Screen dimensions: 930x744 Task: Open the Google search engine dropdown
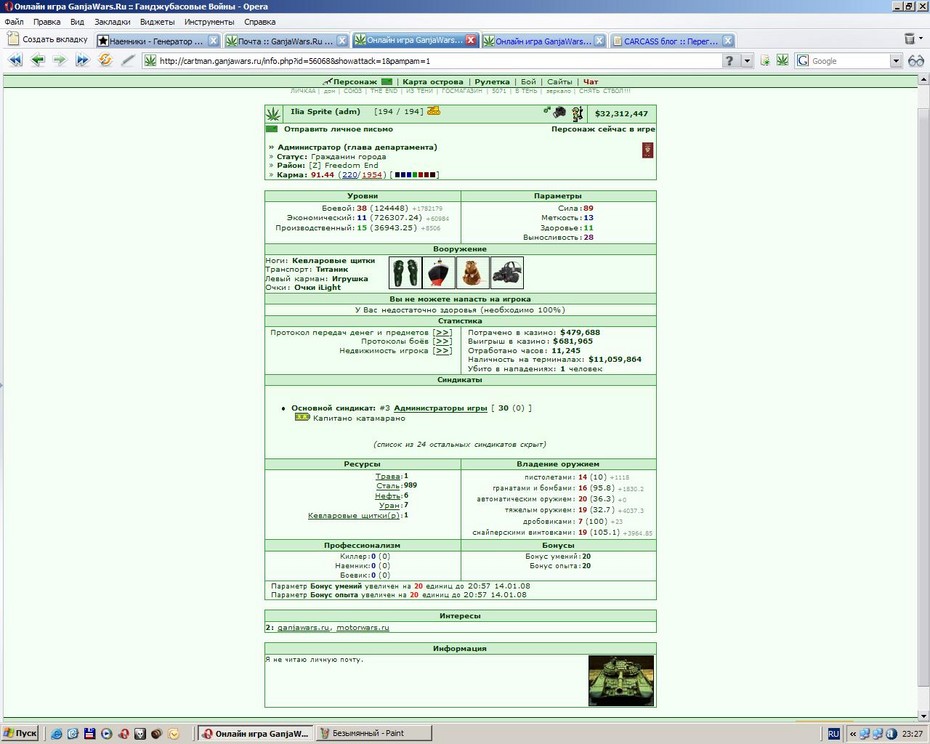point(896,61)
